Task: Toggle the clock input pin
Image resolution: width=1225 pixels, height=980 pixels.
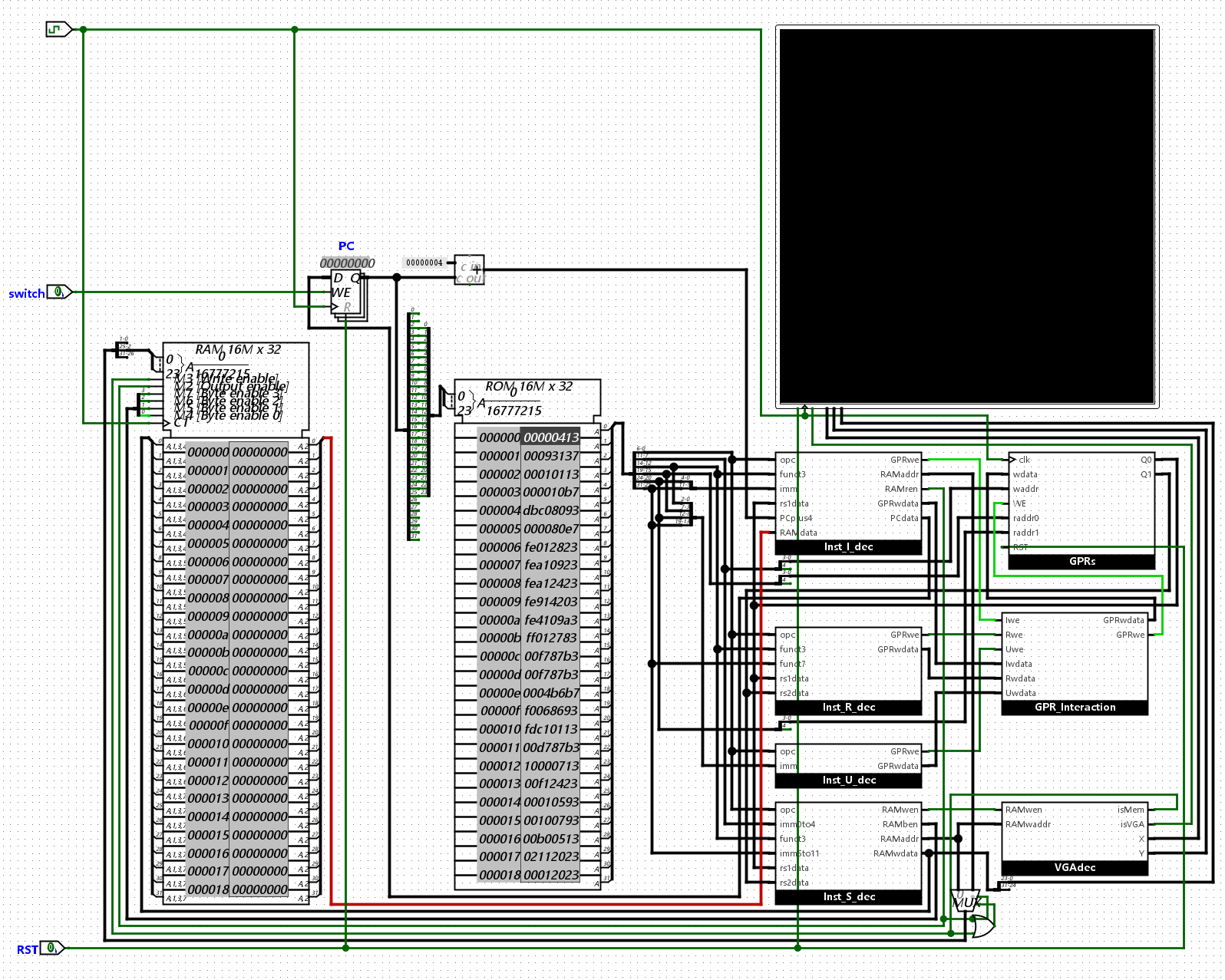Action: [x=58, y=29]
